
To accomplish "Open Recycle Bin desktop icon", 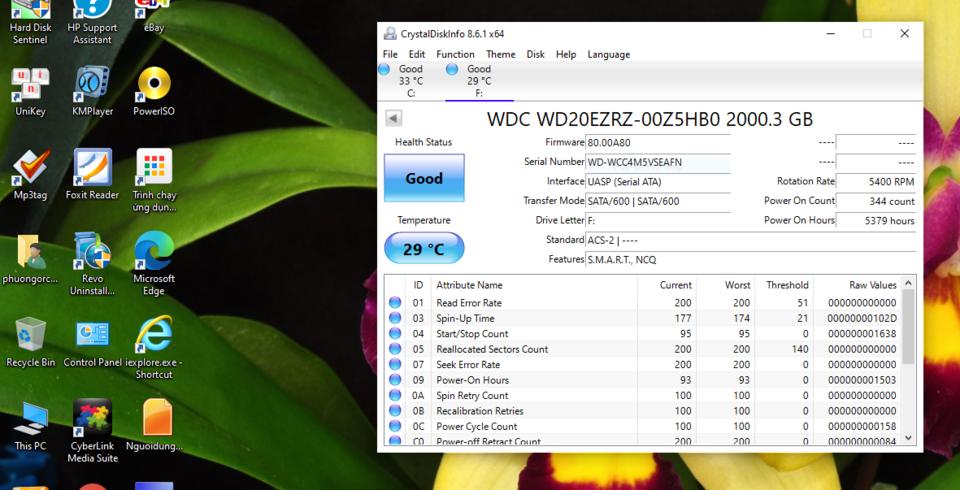I will click(30, 342).
